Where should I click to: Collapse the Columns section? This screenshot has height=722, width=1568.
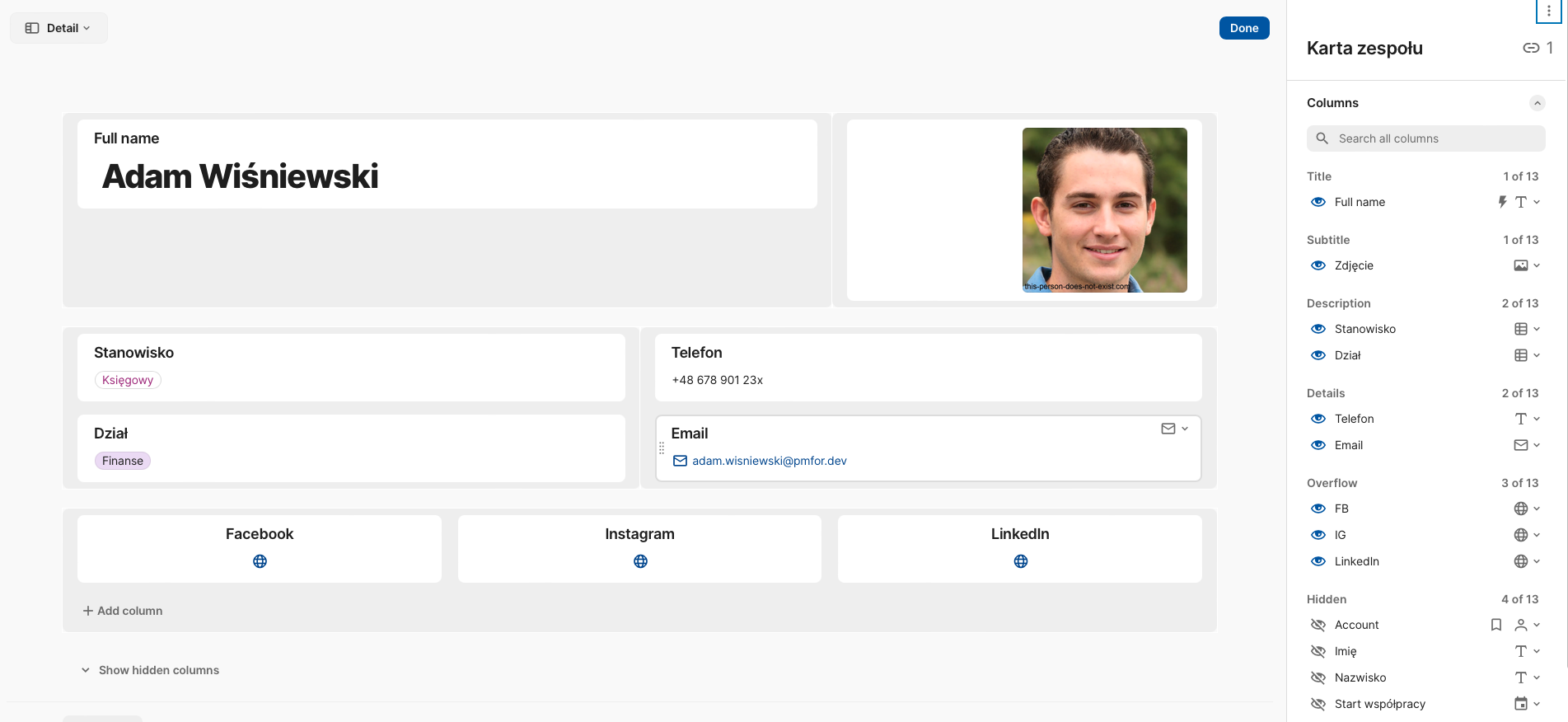1537,103
